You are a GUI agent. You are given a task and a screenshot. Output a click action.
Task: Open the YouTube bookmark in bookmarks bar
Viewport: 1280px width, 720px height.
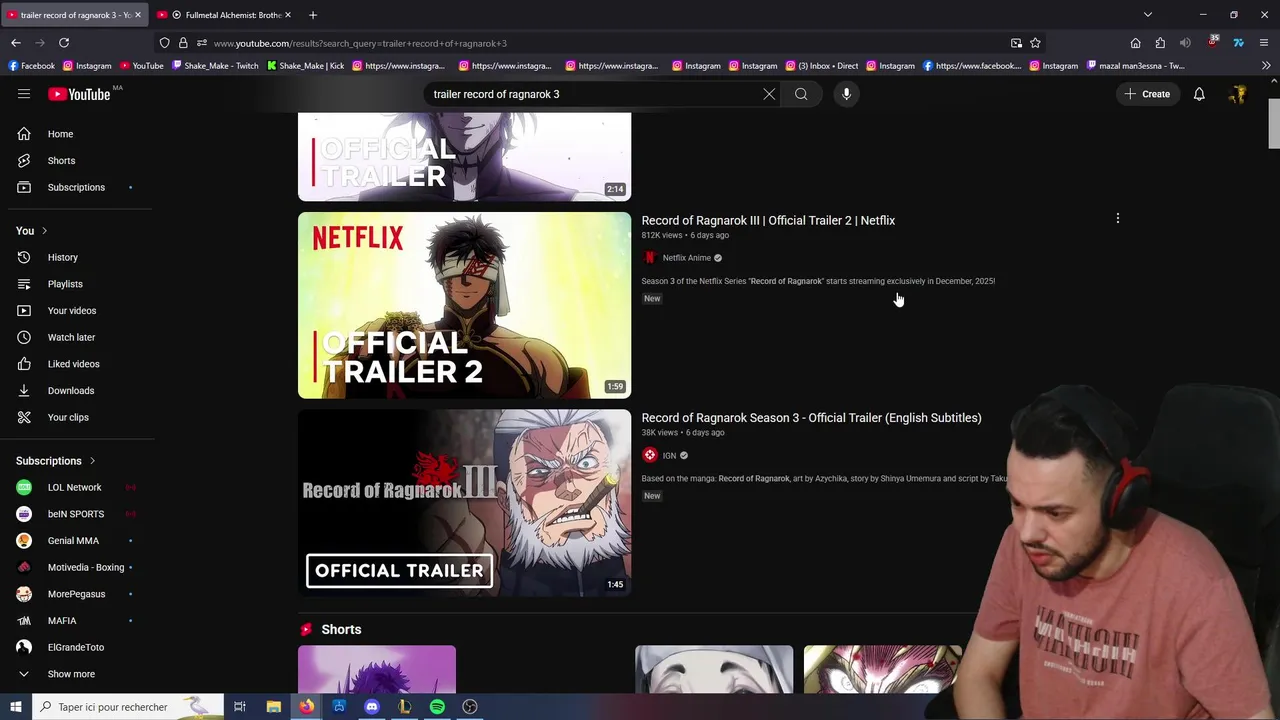pos(141,66)
